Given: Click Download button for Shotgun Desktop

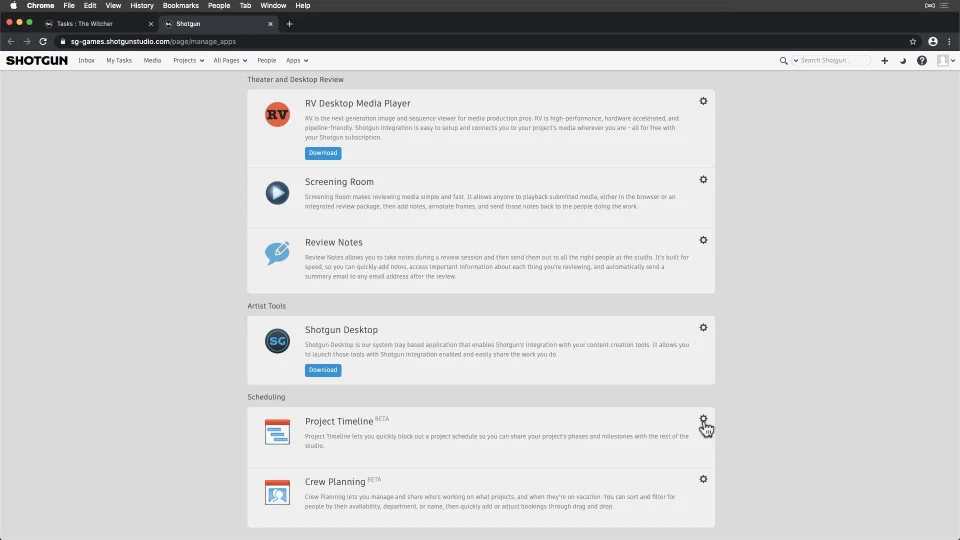Looking at the screenshot, I should (x=323, y=370).
